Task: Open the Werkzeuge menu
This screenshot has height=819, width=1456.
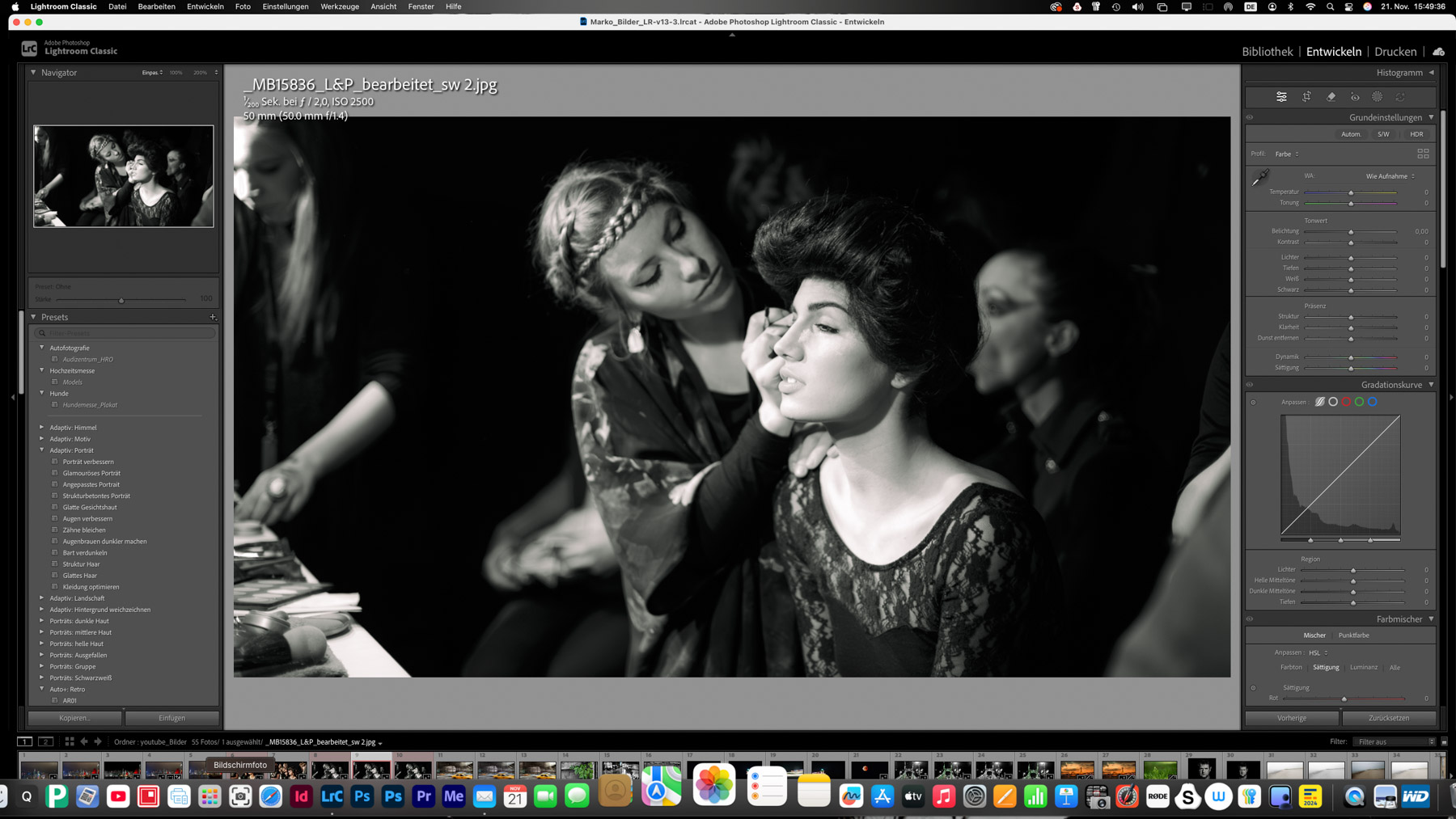Action: point(339,6)
